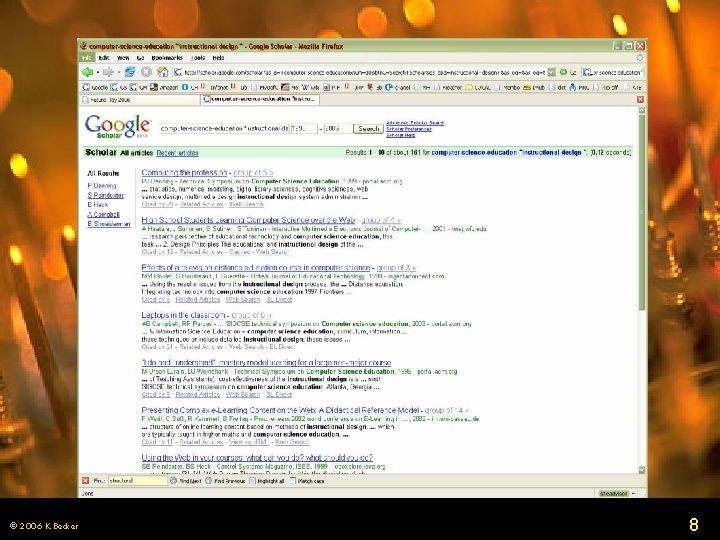Click the toolbar search box
The image size is (720, 540).
(613, 72)
